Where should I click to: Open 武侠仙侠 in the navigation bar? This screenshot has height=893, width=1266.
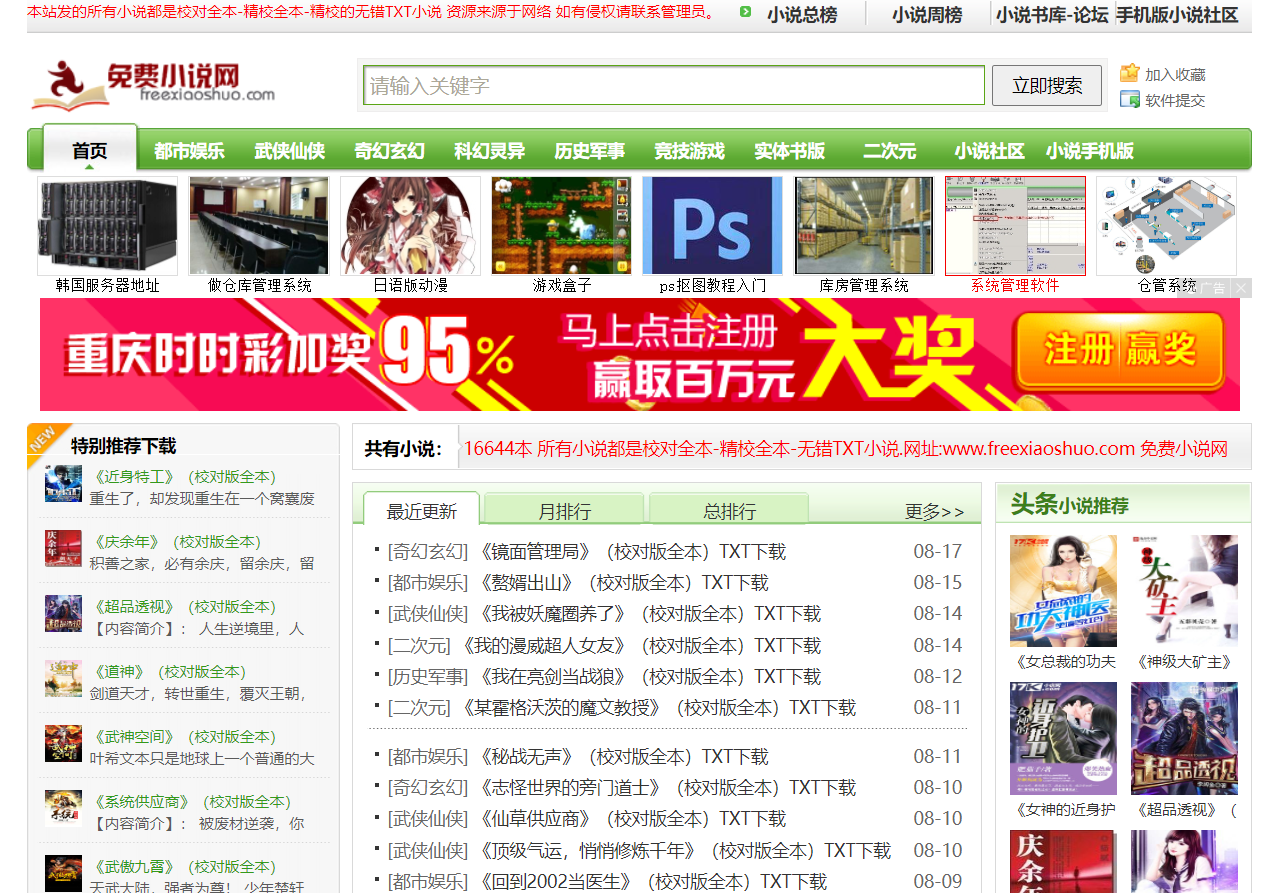(289, 151)
